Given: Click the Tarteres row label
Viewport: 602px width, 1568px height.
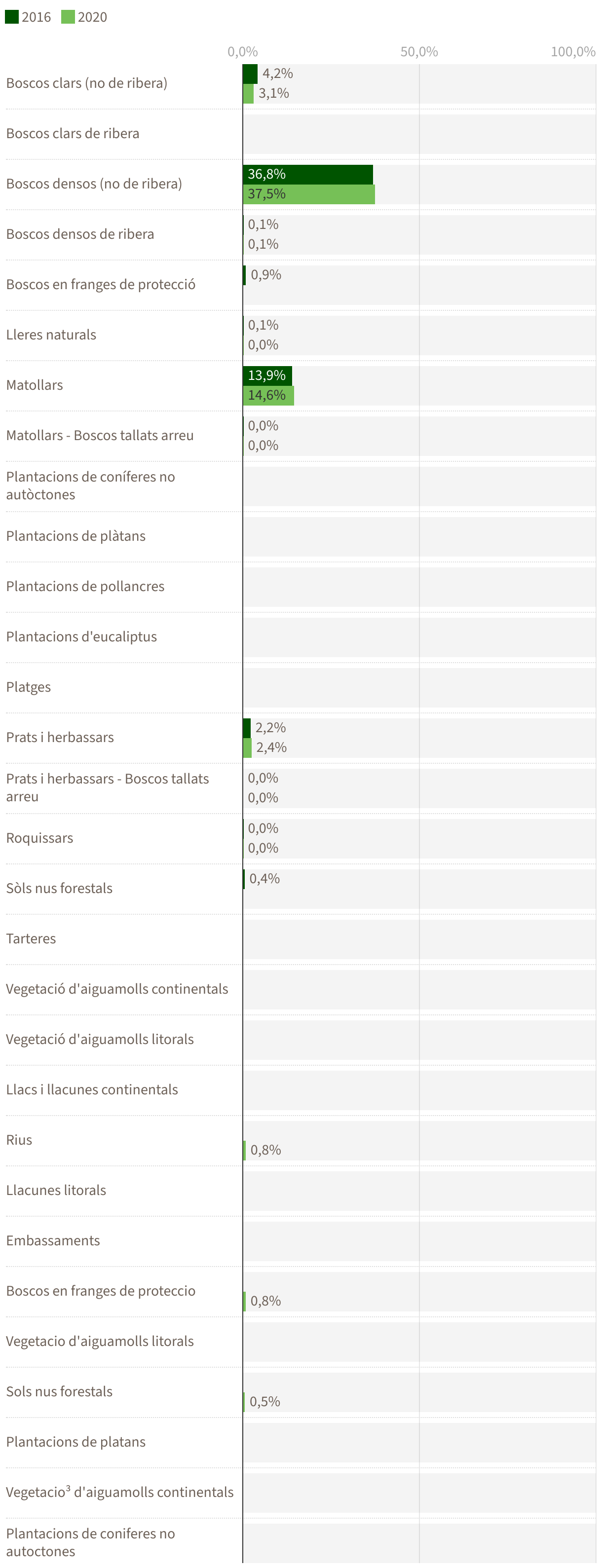Looking at the screenshot, I should point(31,938).
